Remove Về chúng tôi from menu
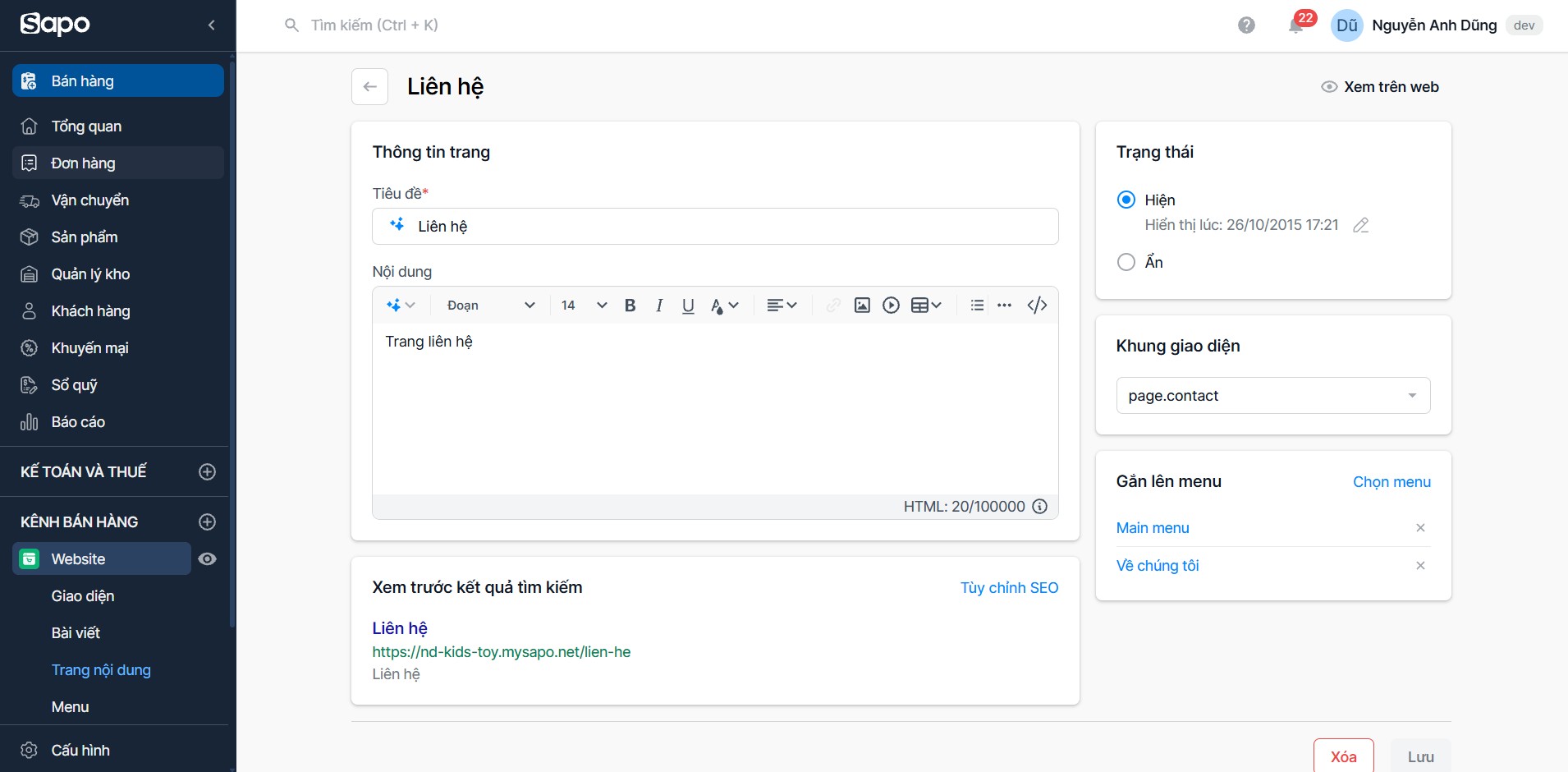 1420,566
